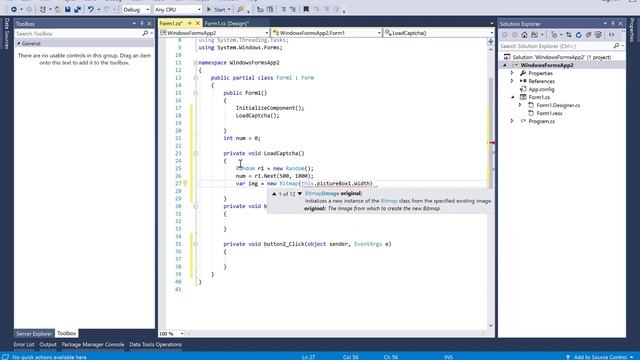
Task: Click the View Code icon in Solution Explorer
Action: tap(611, 35)
